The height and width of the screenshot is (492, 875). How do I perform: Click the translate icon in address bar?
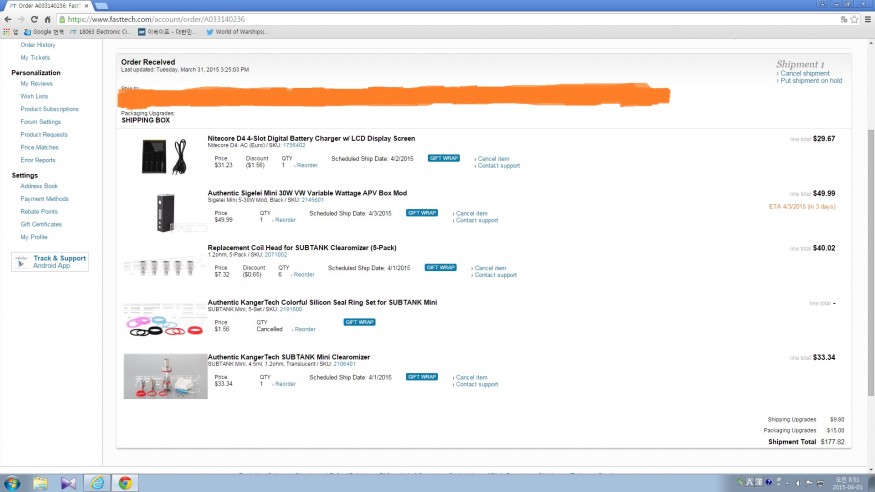[x=844, y=19]
